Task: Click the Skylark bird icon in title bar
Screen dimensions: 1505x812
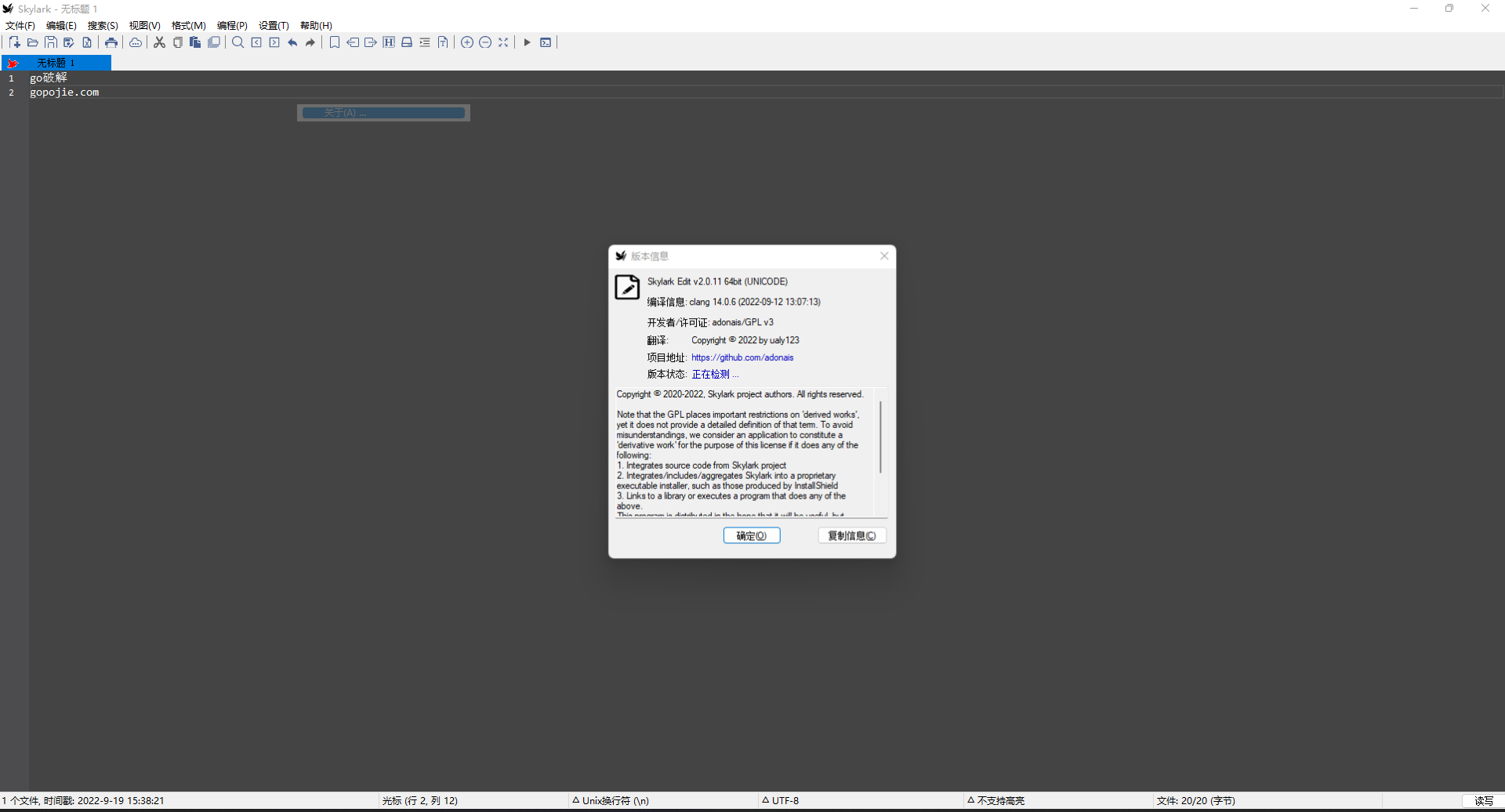Action: tap(8, 9)
